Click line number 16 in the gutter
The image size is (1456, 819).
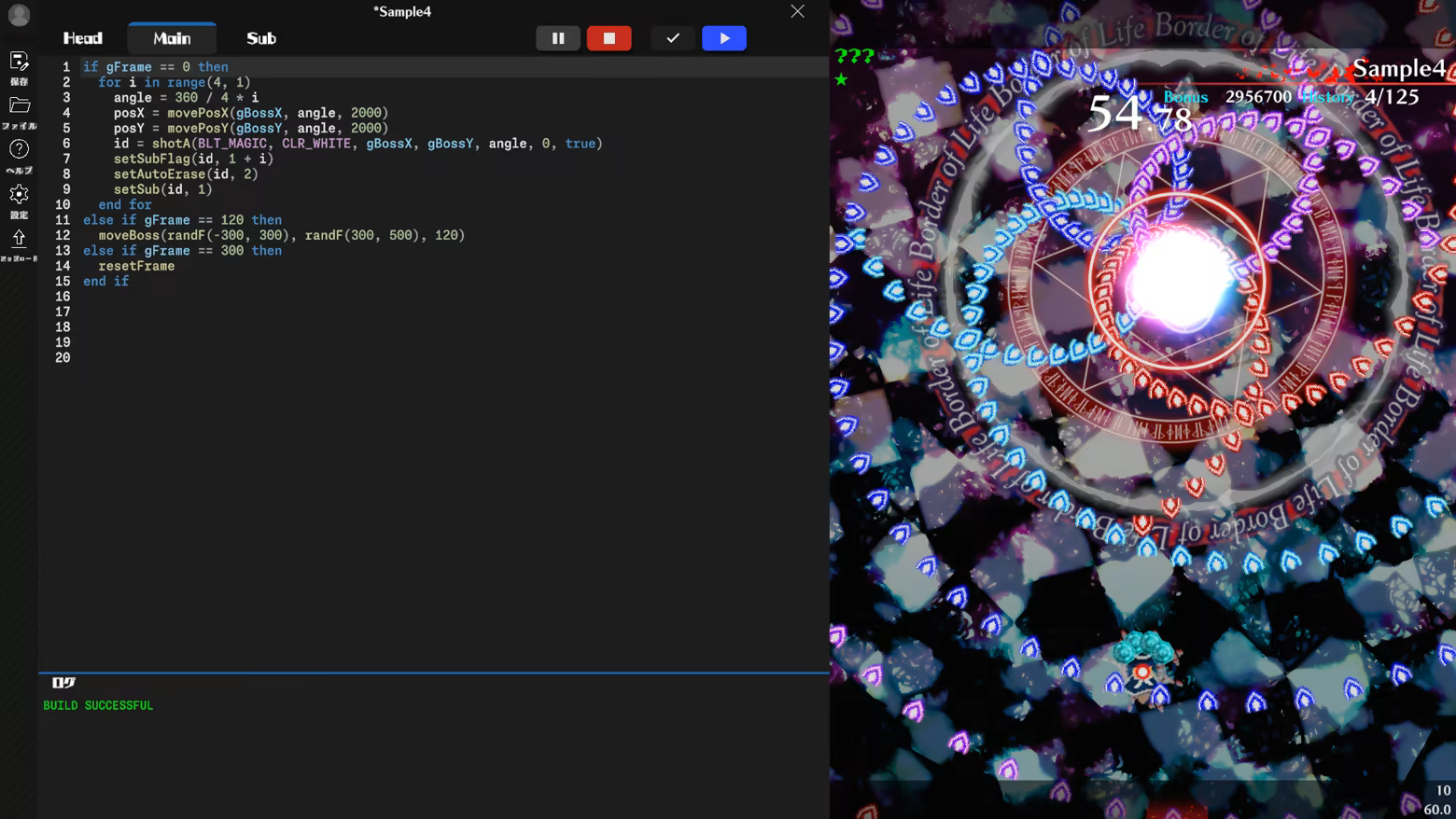[x=63, y=297]
